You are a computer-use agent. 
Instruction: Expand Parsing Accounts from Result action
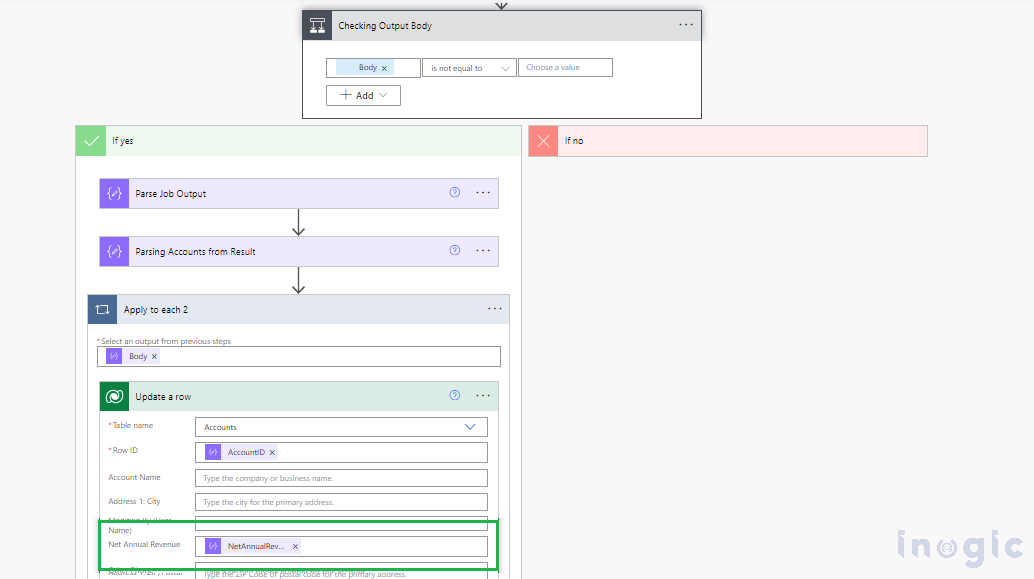pos(299,251)
